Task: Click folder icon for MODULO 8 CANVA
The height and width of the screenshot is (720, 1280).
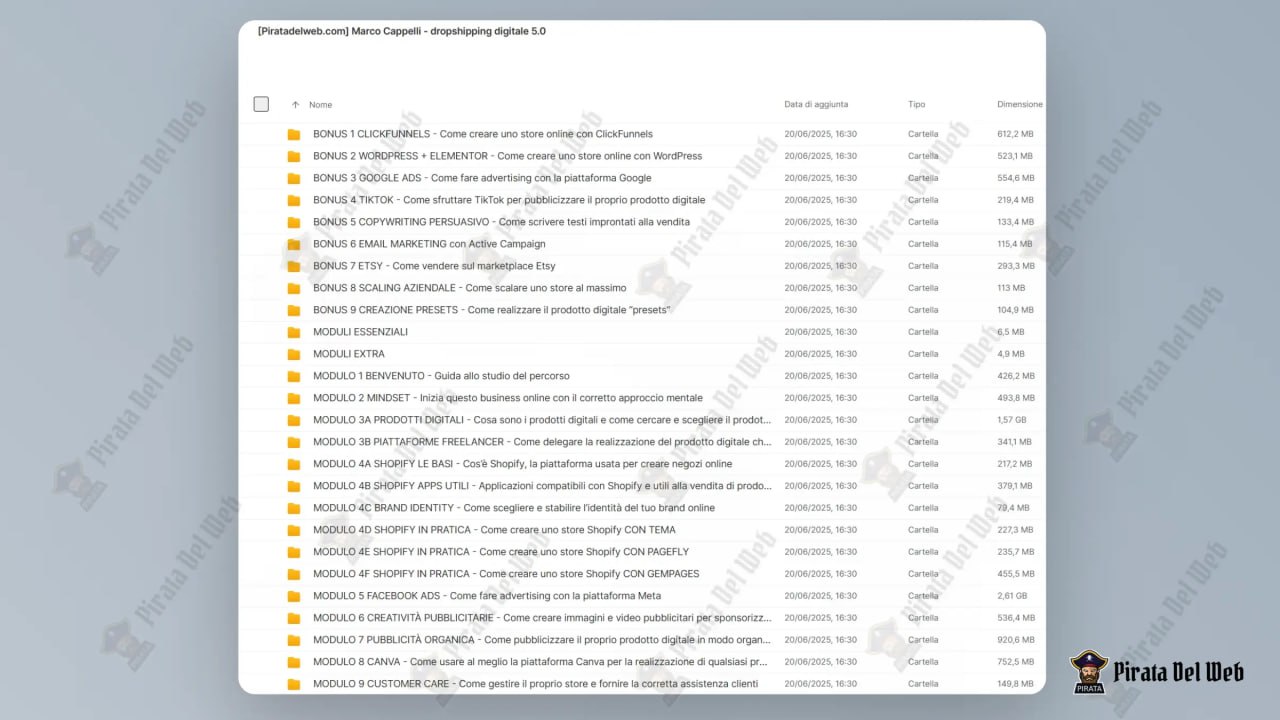Action: 294,662
